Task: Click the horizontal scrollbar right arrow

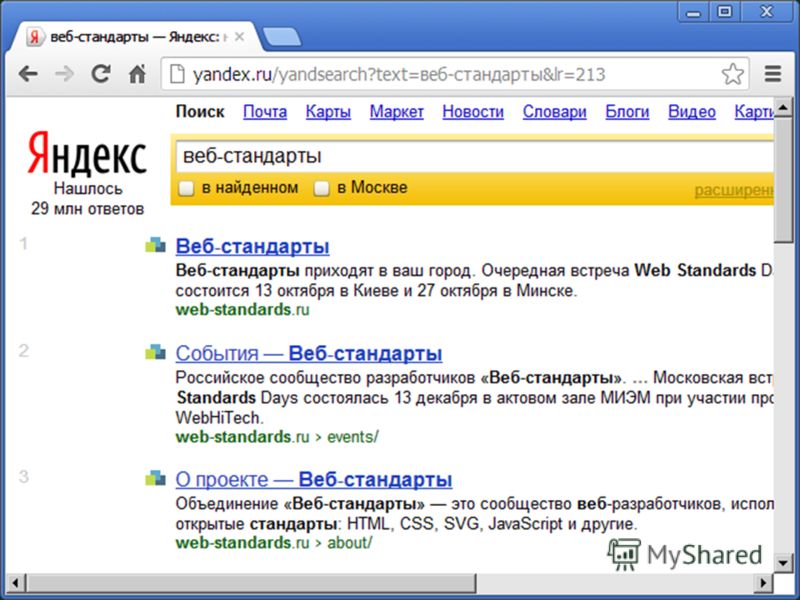Action: [763, 582]
